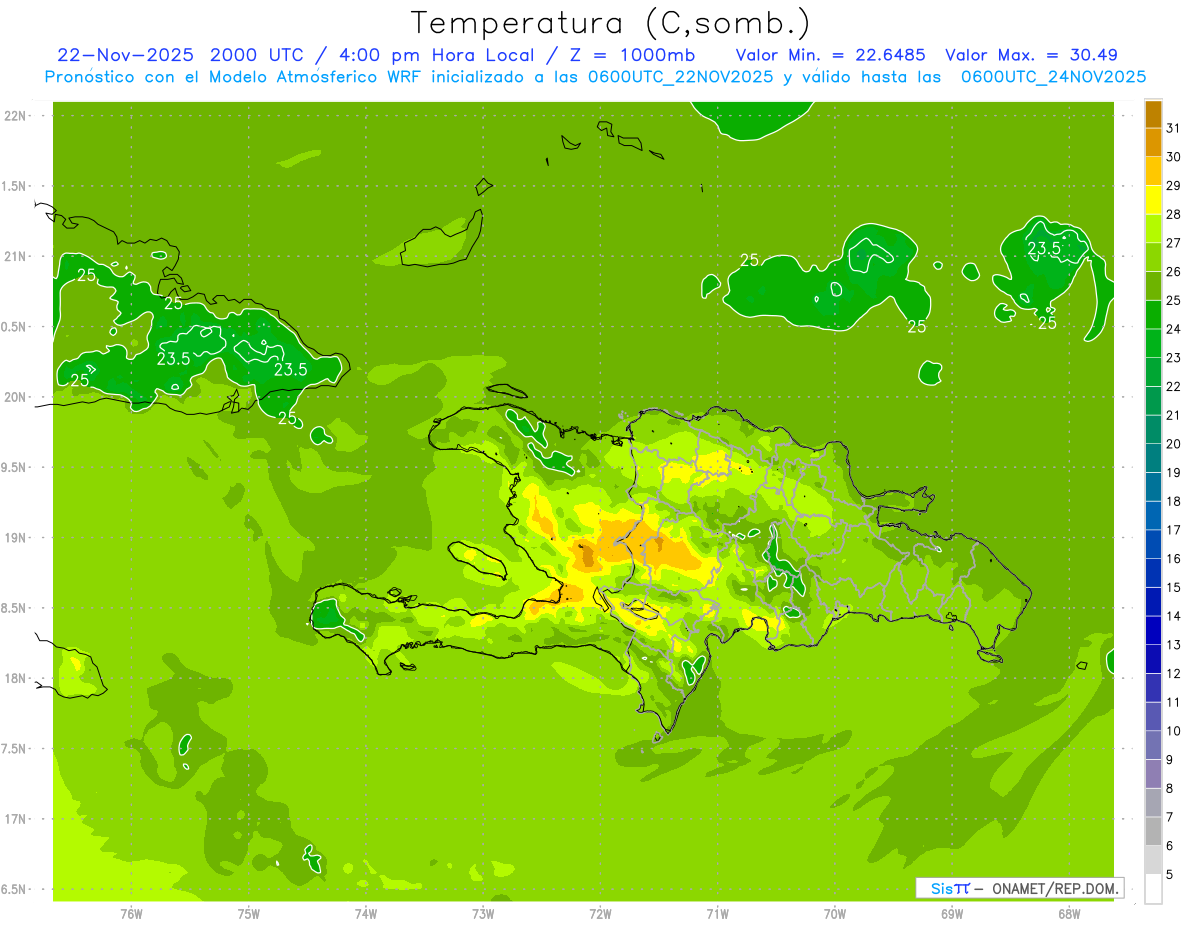Click the '18N' latitude axis label
Screen dimensions: 1200x927
pyautogui.click(x=15, y=678)
